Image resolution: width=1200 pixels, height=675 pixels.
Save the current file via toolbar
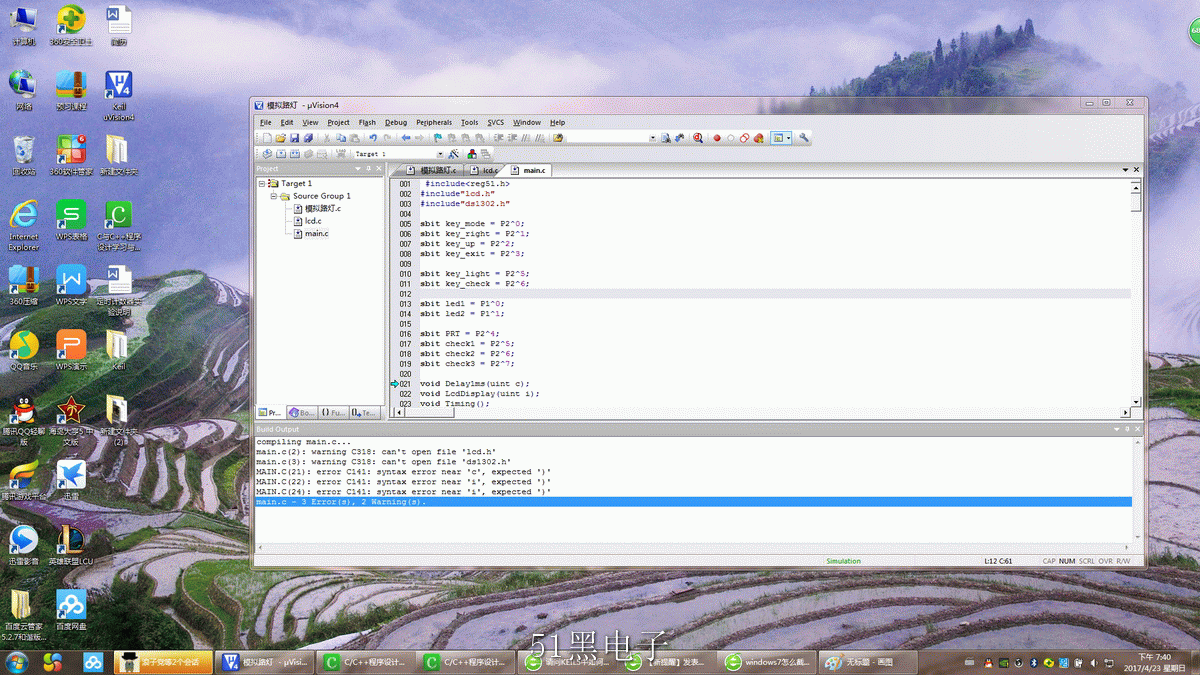click(x=294, y=138)
